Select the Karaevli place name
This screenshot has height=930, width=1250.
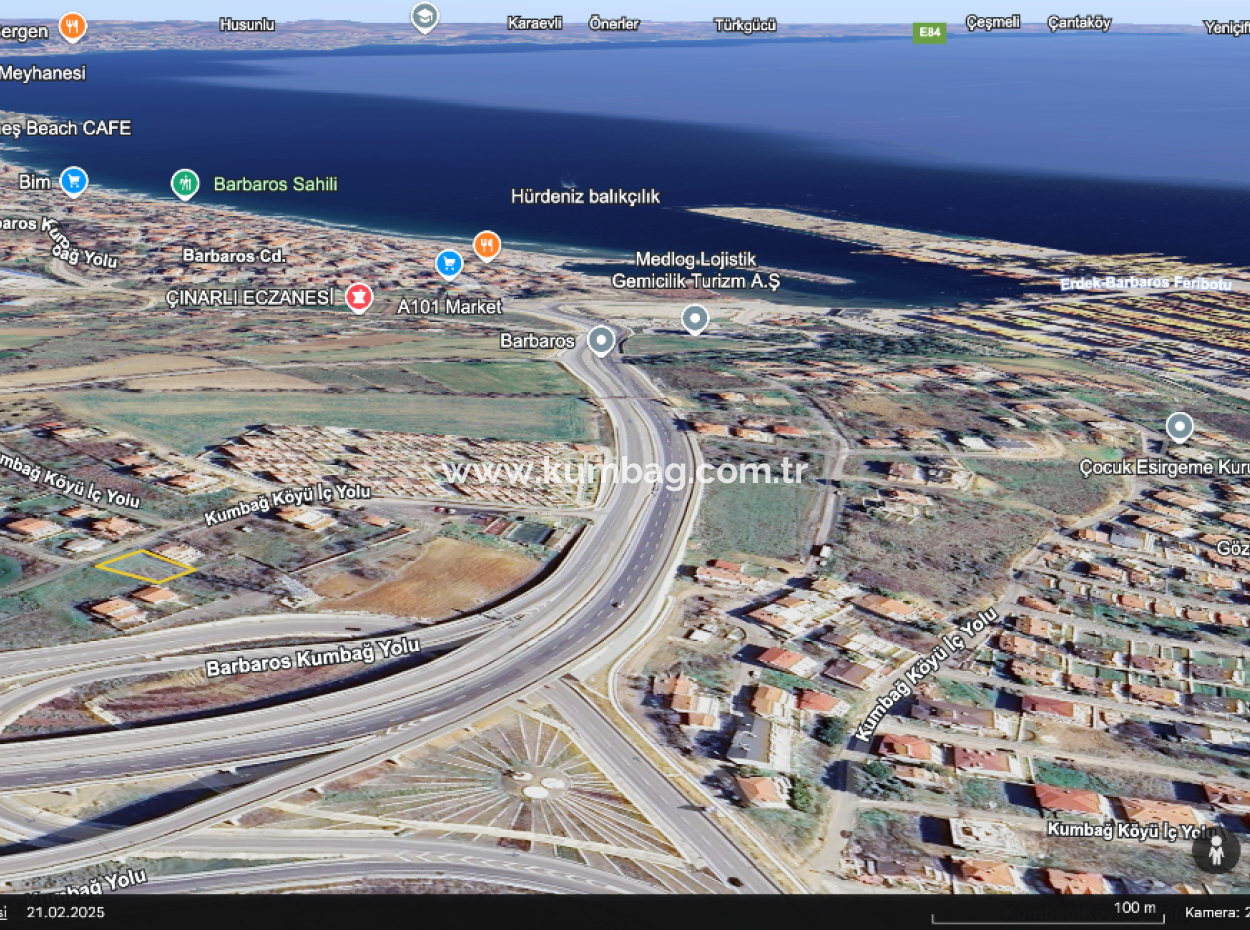[536, 20]
